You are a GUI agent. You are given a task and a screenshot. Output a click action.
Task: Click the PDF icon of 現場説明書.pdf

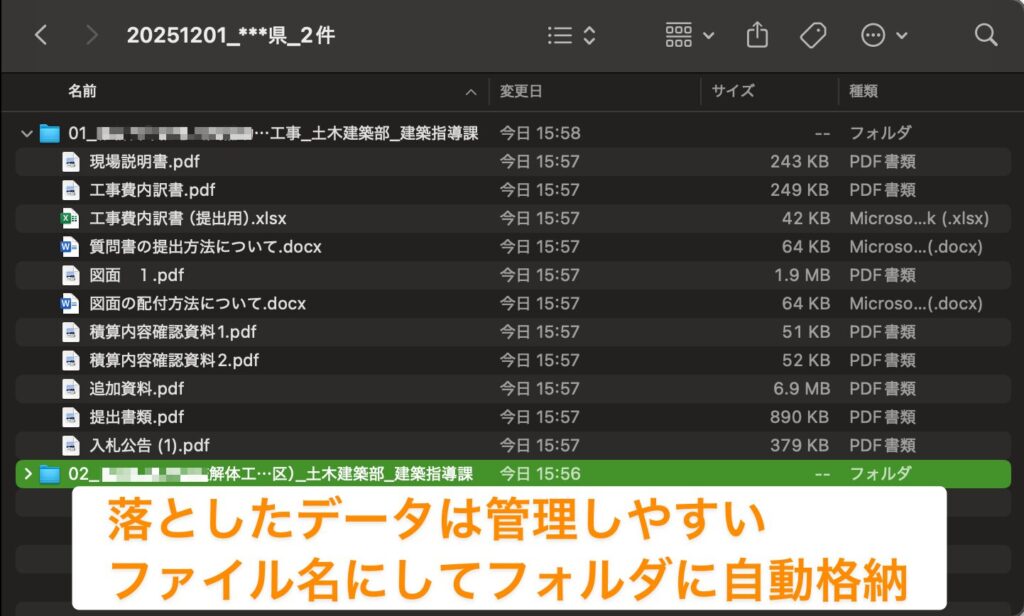click(70, 161)
